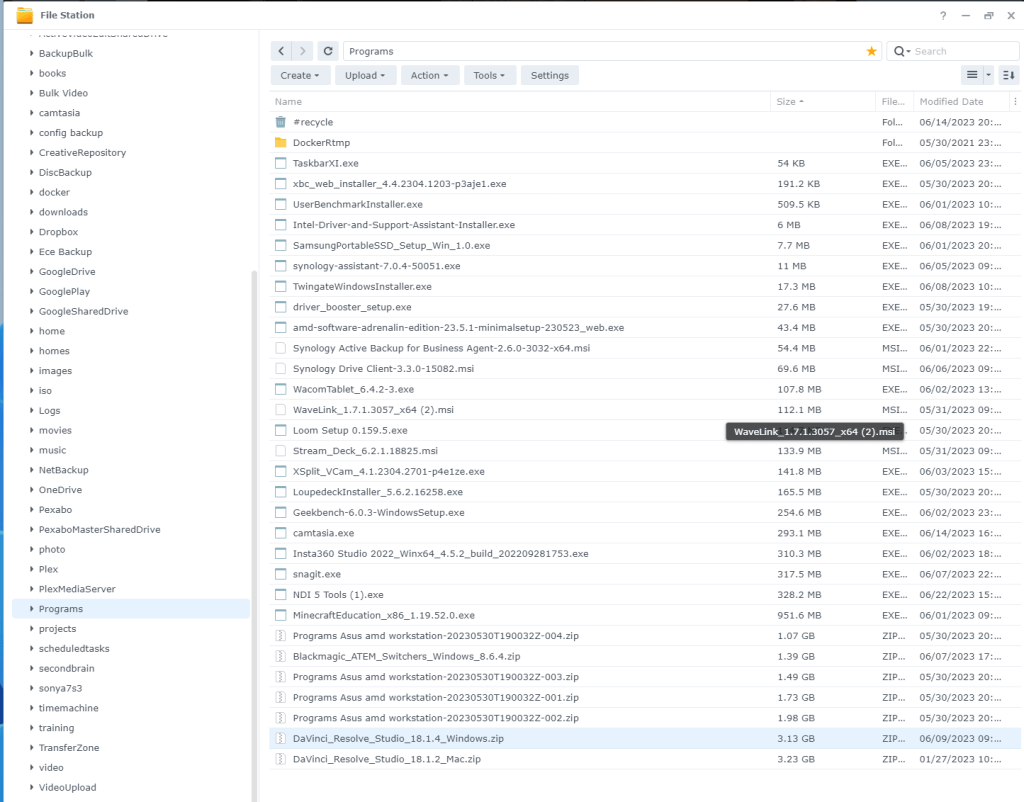The width and height of the screenshot is (1024, 802).
Task: Click the file icon for snagit.exe
Action: (281, 574)
